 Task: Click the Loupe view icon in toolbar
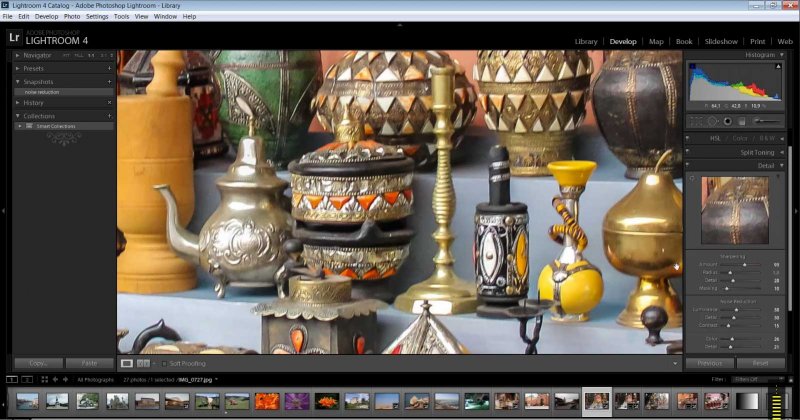tap(127, 363)
